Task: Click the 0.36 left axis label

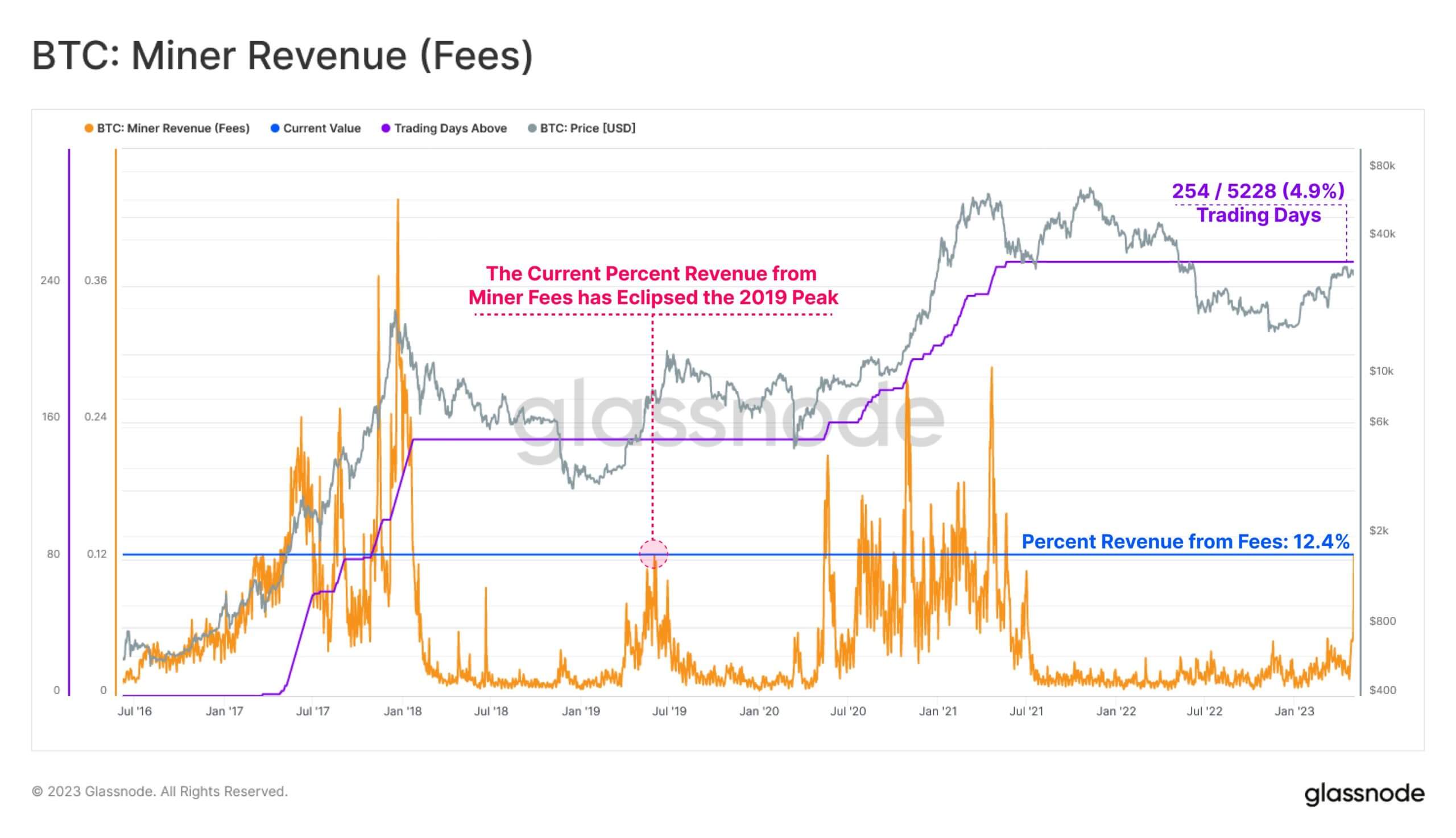Action: pos(96,281)
